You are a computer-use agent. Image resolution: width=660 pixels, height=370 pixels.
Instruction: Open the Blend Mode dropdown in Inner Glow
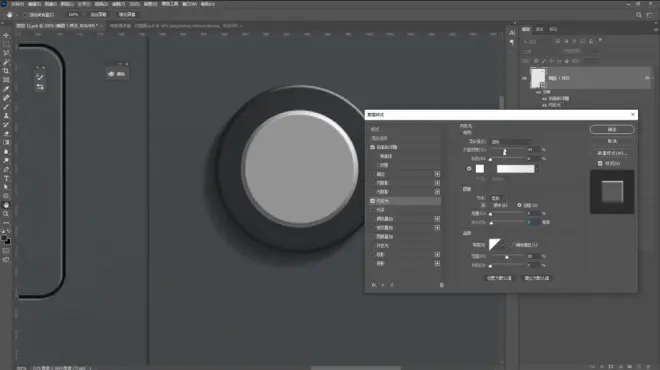(511, 142)
